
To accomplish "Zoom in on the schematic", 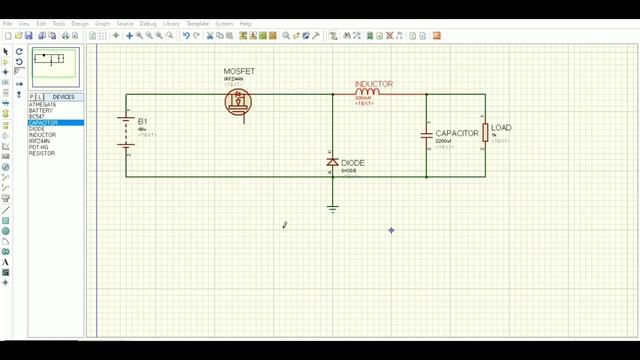I will tap(140, 36).
